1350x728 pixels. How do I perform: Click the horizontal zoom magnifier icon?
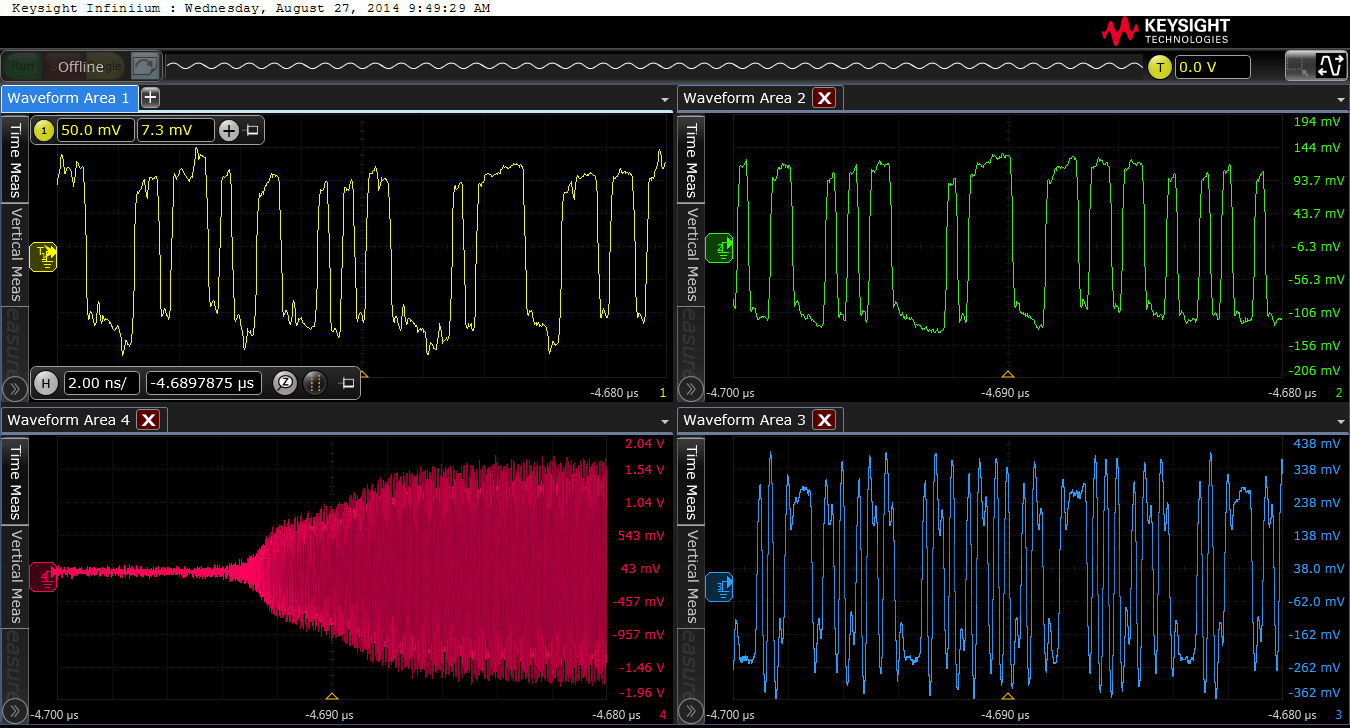[285, 383]
